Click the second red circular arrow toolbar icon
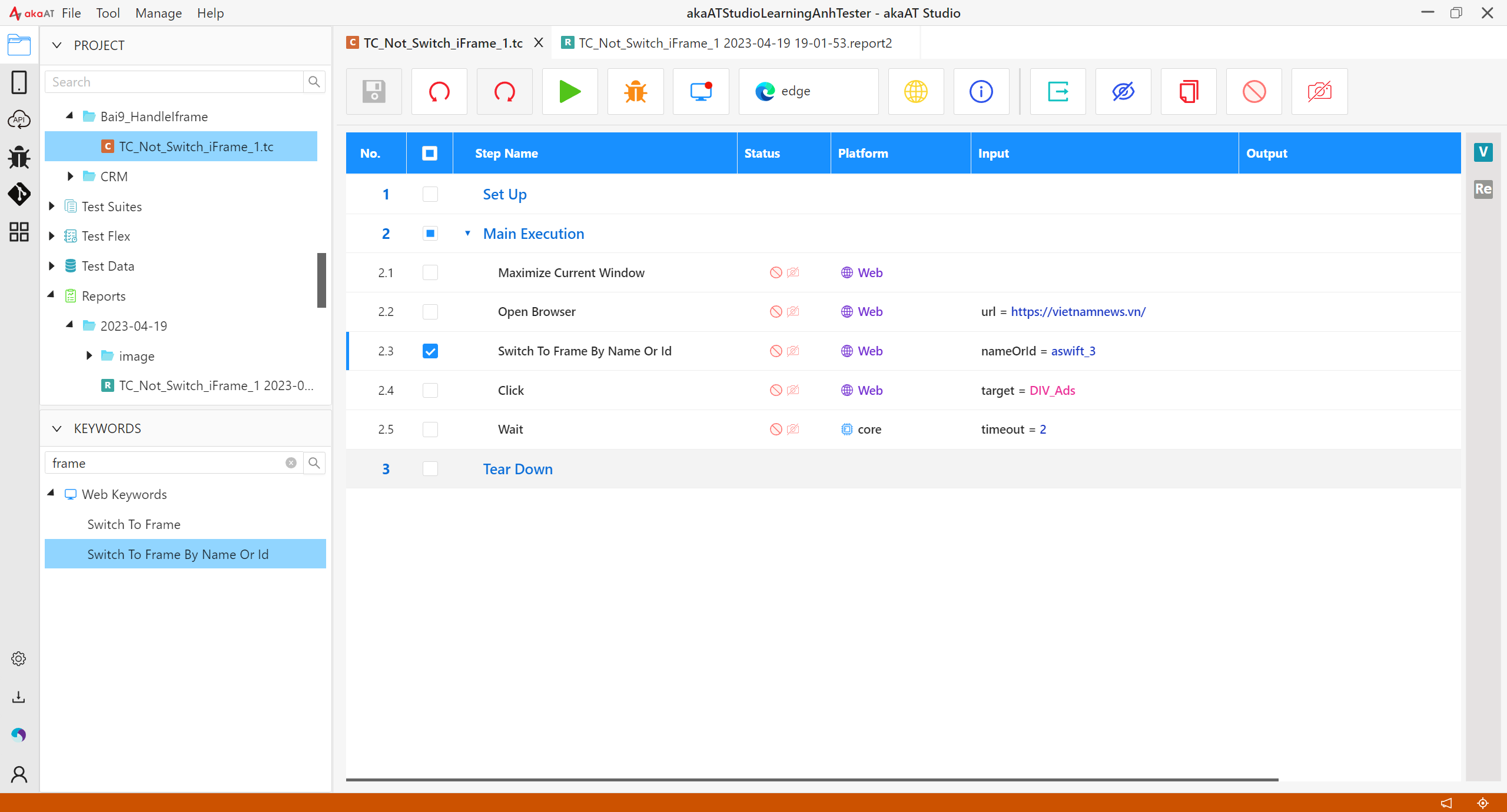This screenshot has height=812, width=1507. tap(504, 91)
